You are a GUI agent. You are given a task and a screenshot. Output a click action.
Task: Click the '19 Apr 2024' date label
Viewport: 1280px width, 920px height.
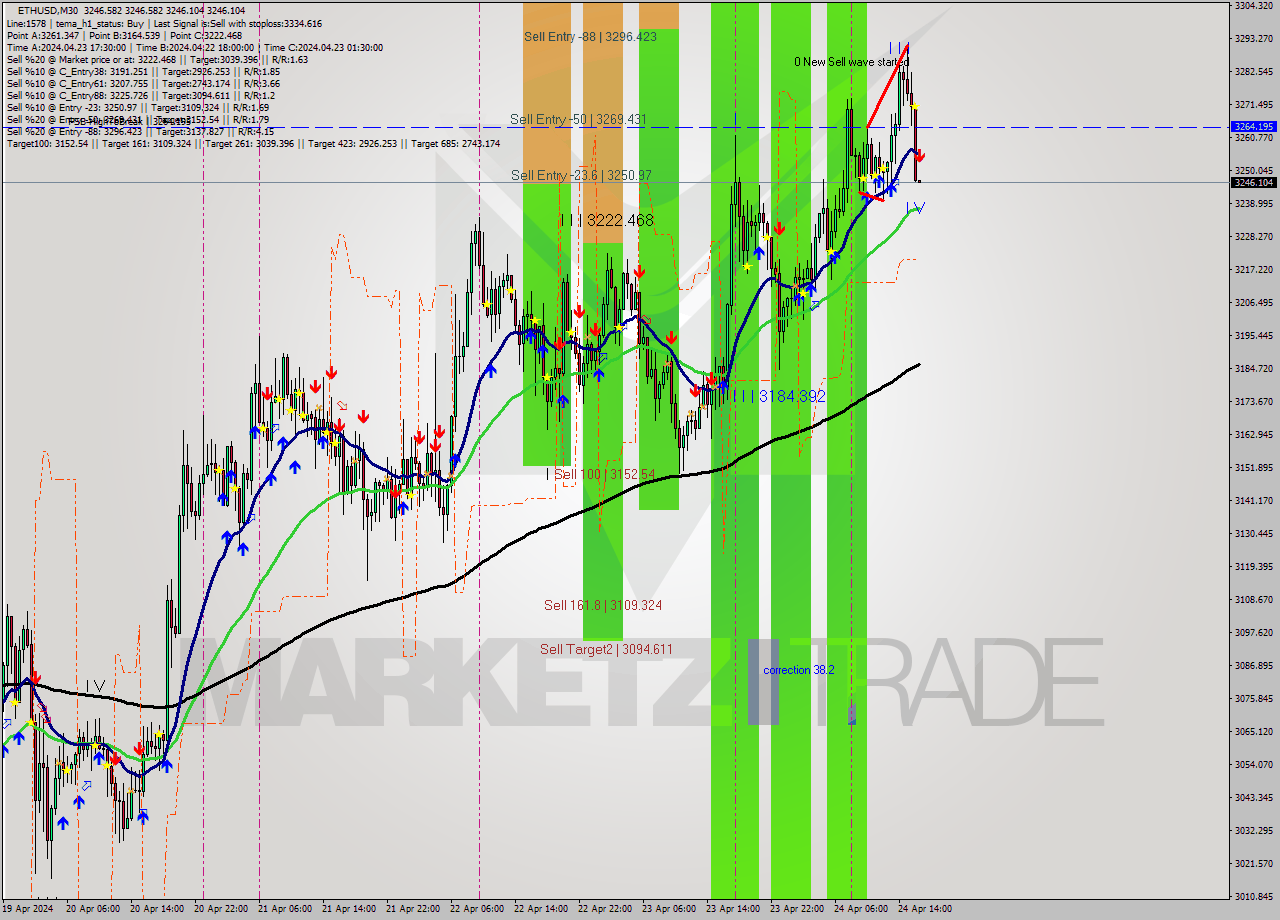point(27,909)
